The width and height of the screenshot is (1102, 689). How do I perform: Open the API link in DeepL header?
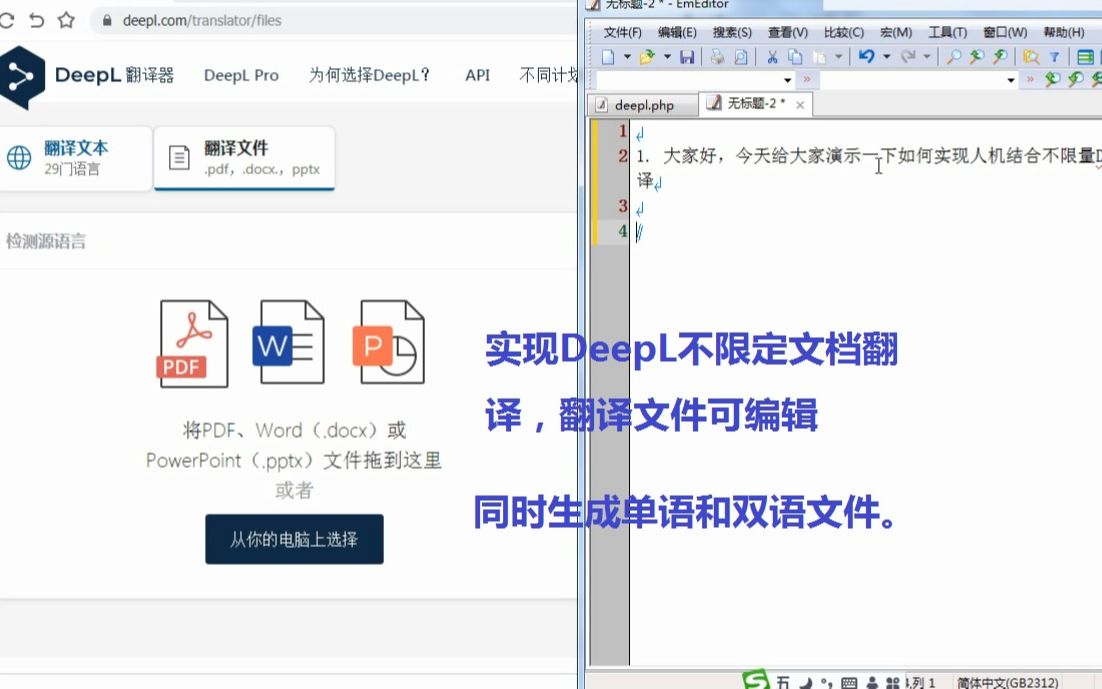click(x=477, y=75)
